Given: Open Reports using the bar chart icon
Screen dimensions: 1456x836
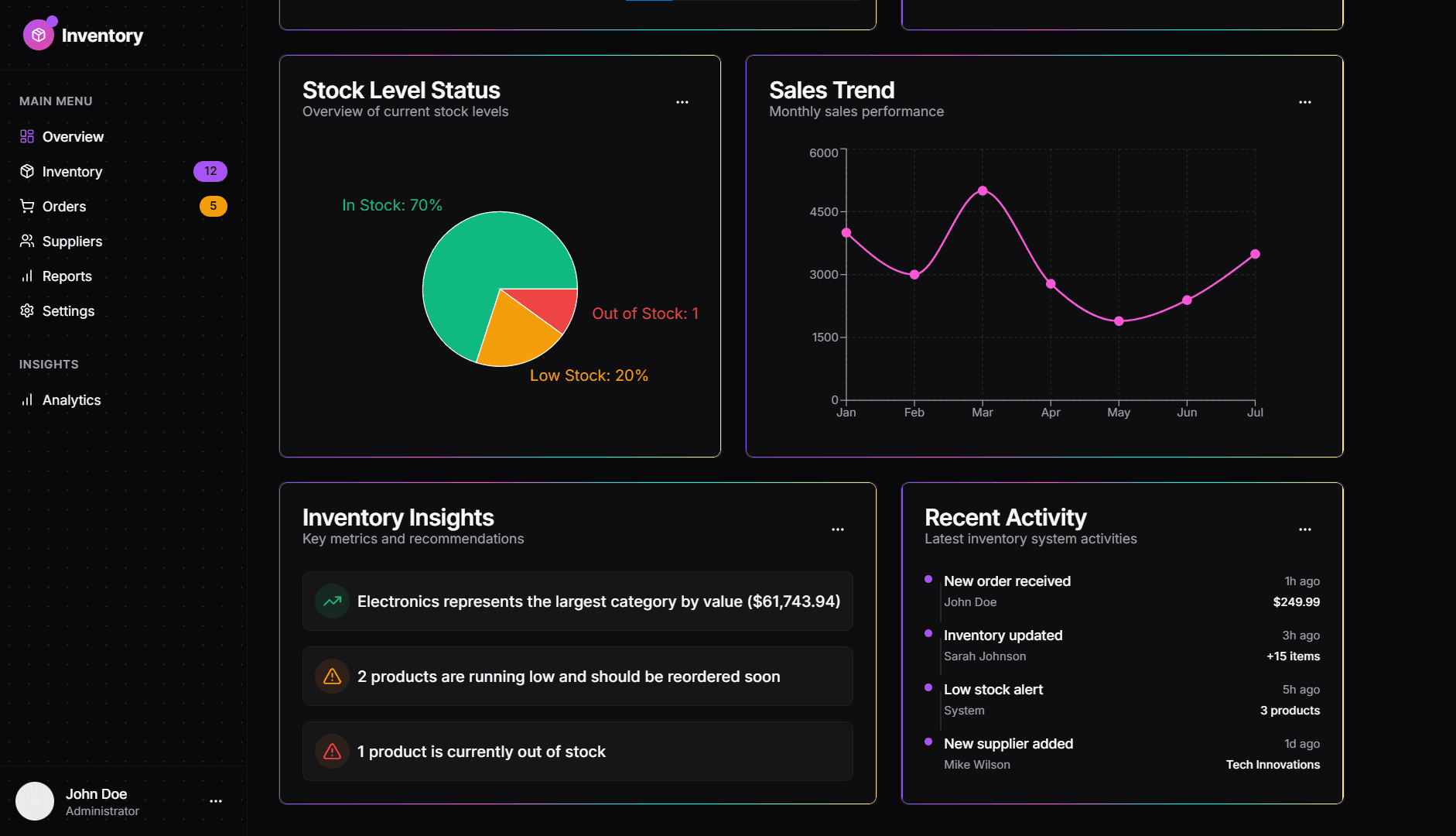Looking at the screenshot, I should (x=27, y=276).
